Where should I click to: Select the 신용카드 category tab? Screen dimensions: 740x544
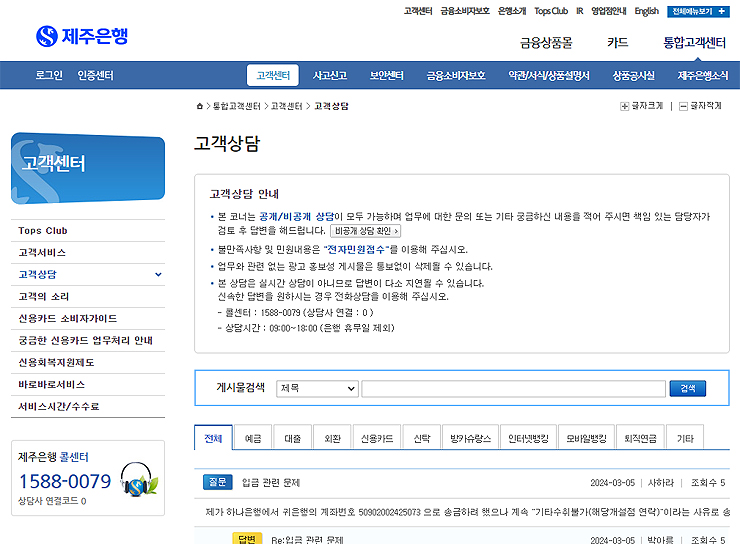point(377,438)
